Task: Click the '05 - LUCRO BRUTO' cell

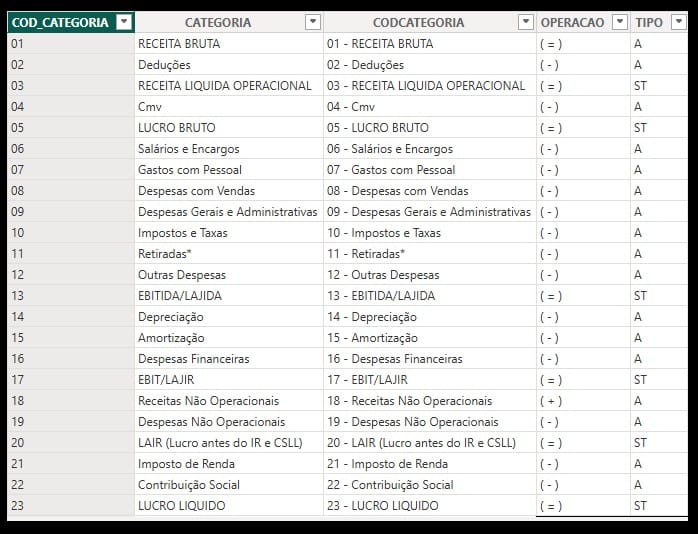Action: [x=377, y=128]
